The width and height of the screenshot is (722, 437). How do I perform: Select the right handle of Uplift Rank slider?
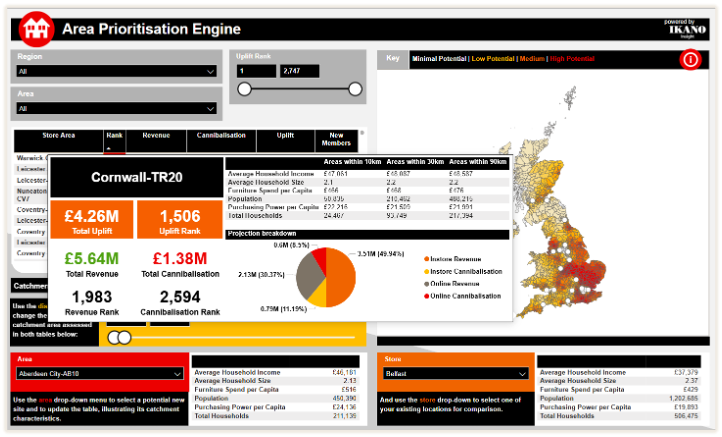pyautogui.click(x=355, y=89)
